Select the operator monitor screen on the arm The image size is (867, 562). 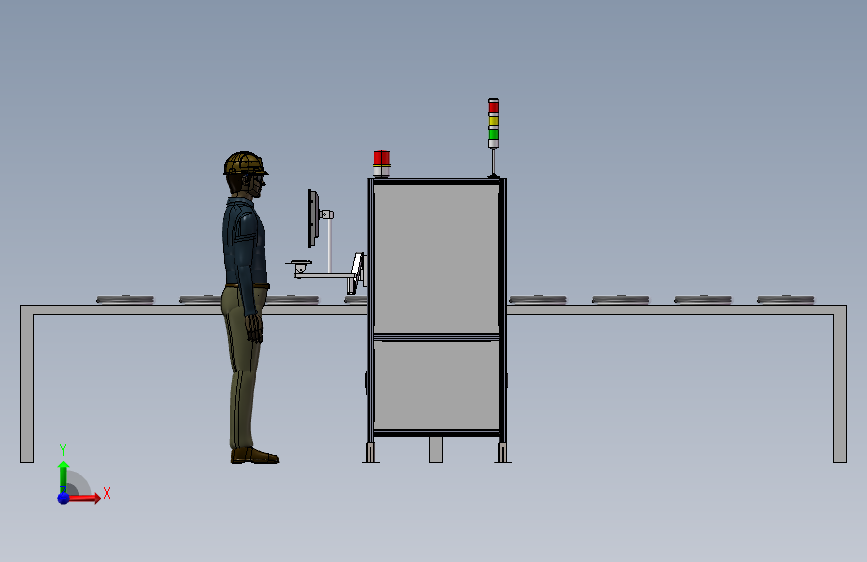point(313,218)
